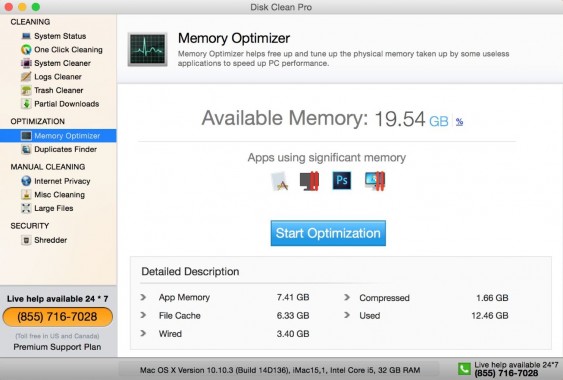
Task: Expand the File Cache row
Action: click(x=143, y=315)
